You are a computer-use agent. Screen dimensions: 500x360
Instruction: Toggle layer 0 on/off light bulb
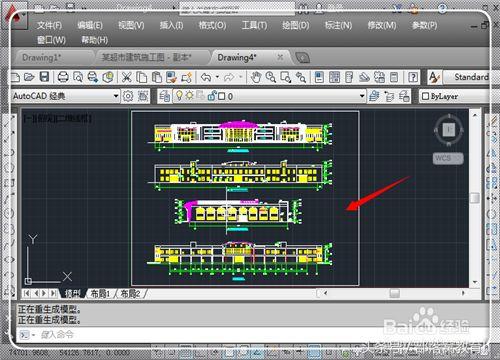(x=179, y=96)
